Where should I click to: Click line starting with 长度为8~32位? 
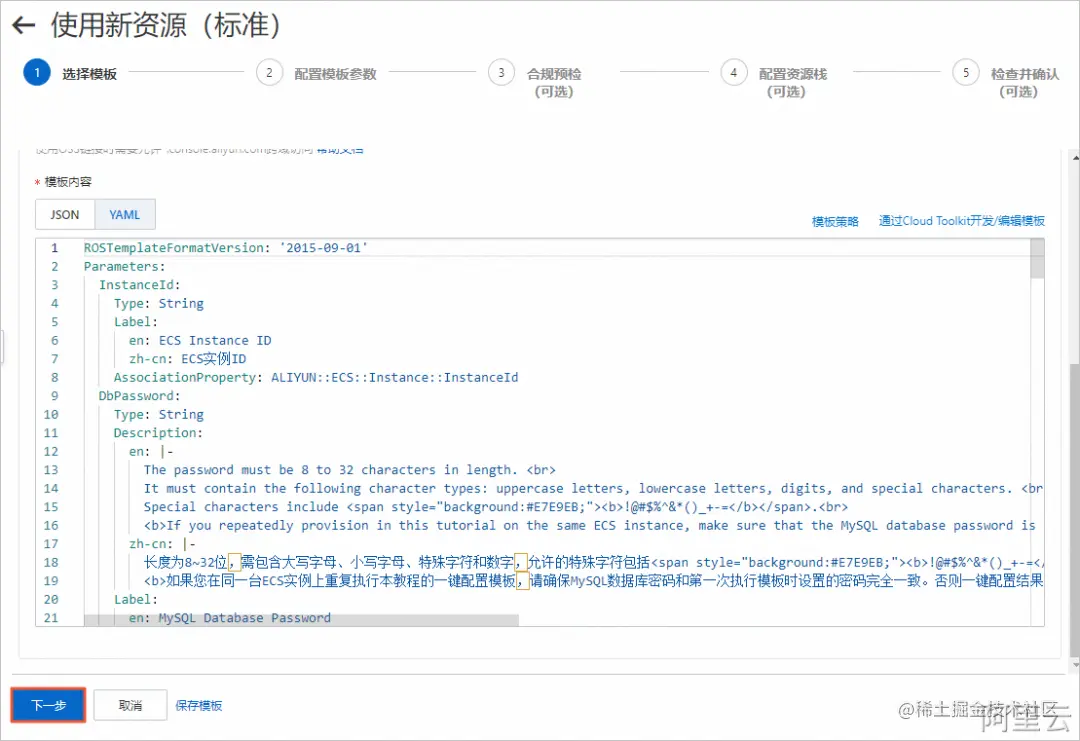pyautogui.click(x=592, y=563)
